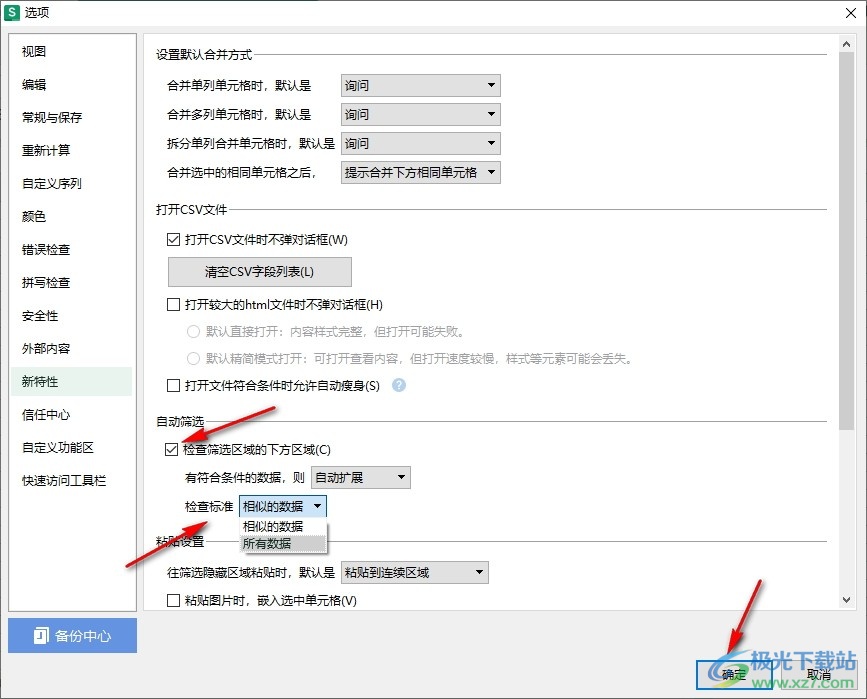
Task: Enable 打开文件符合条件时允许自动瘦身 checkbox
Action: pyautogui.click(x=173, y=385)
